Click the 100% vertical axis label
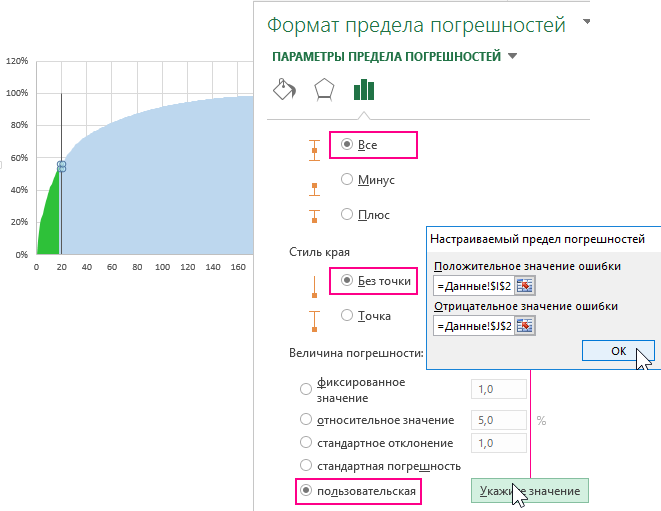Image resolution: width=661 pixels, height=511 pixels. (x=17, y=93)
